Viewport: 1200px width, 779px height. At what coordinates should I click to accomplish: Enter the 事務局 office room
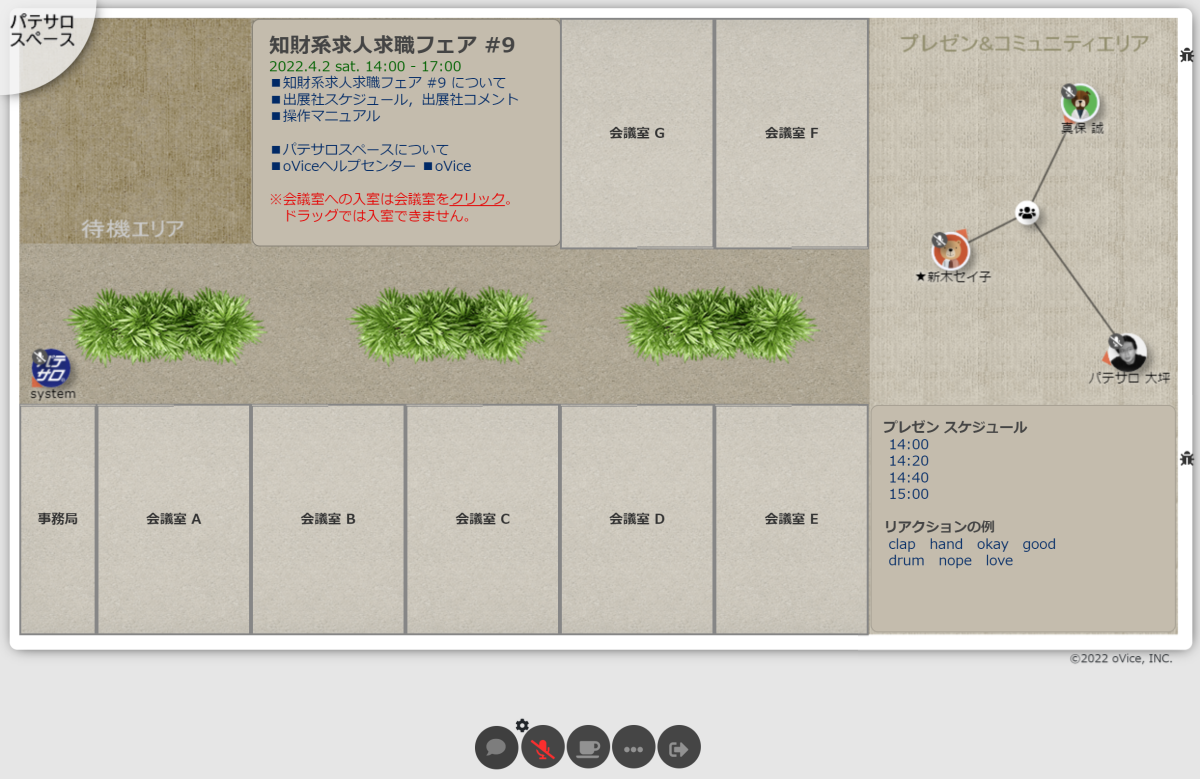(58, 519)
